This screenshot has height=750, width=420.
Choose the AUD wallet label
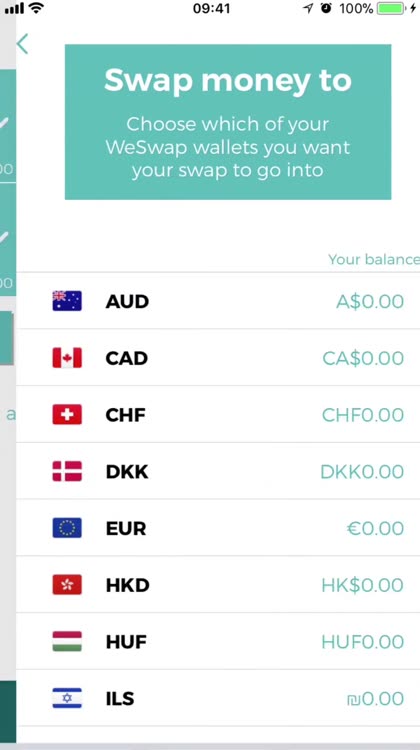click(127, 302)
